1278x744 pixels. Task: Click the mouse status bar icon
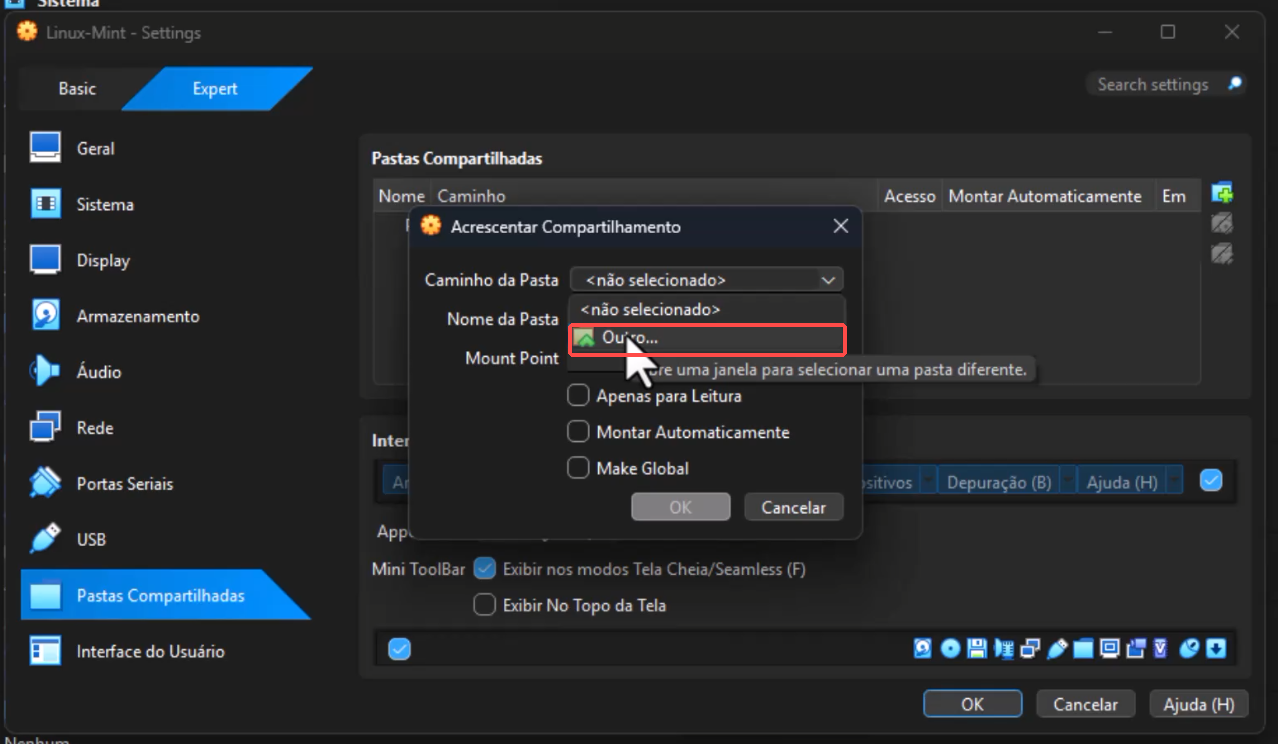point(1189,649)
